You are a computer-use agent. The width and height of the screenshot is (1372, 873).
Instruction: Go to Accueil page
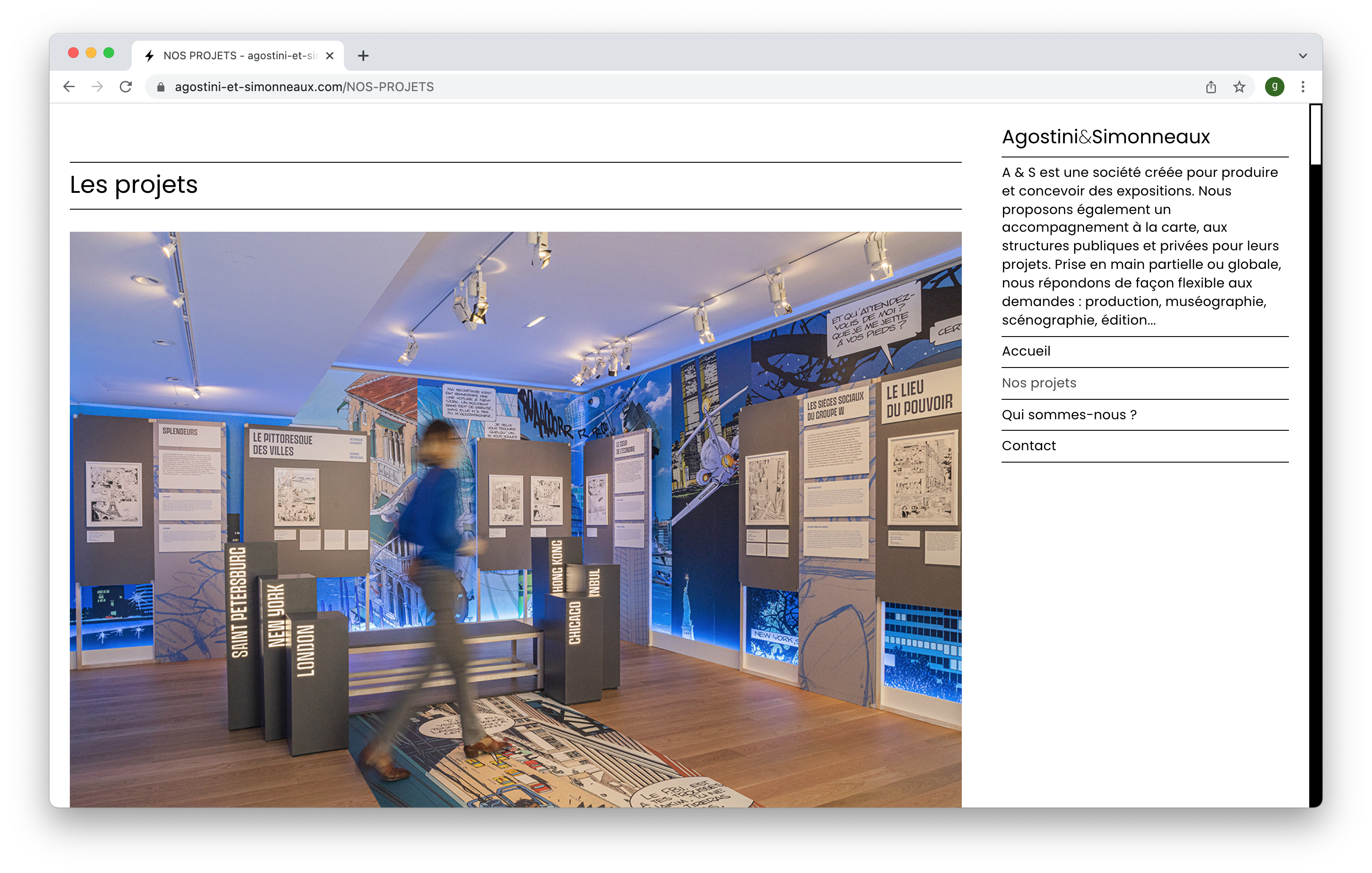coord(1025,351)
